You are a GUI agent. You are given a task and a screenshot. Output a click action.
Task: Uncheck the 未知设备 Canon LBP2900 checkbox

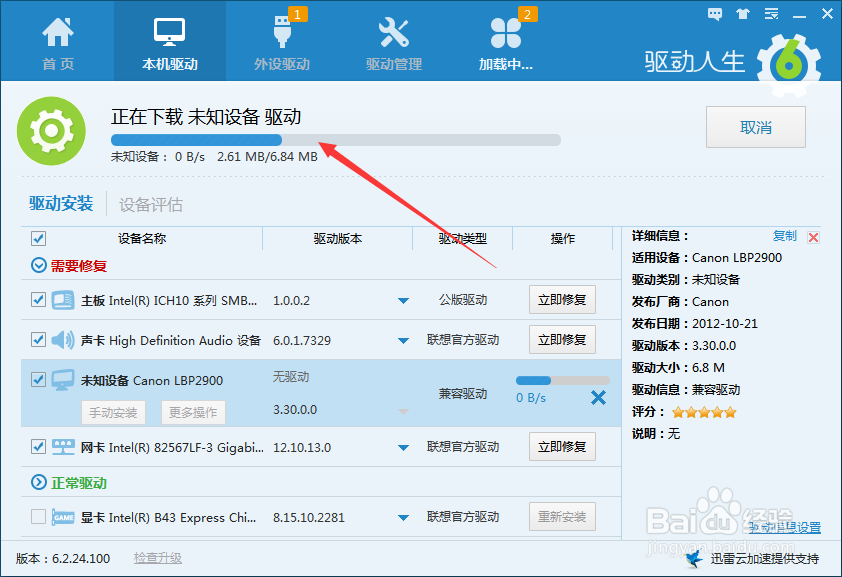click(x=38, y=380)
